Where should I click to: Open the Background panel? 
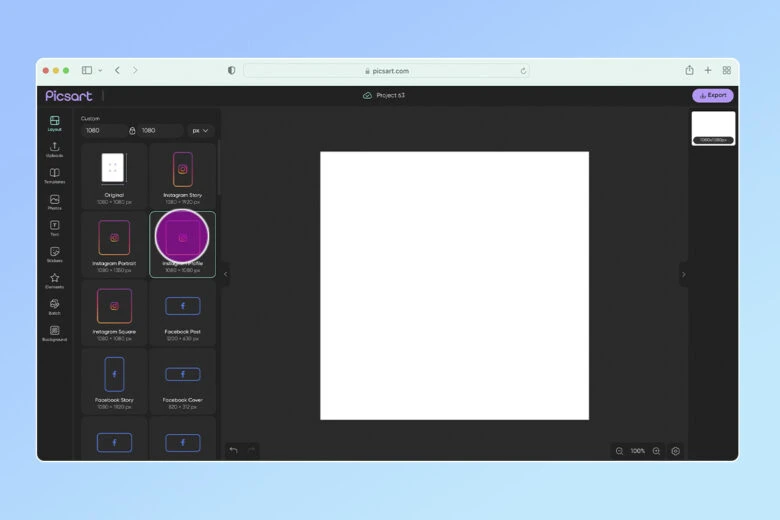click(x=54, y=332)
